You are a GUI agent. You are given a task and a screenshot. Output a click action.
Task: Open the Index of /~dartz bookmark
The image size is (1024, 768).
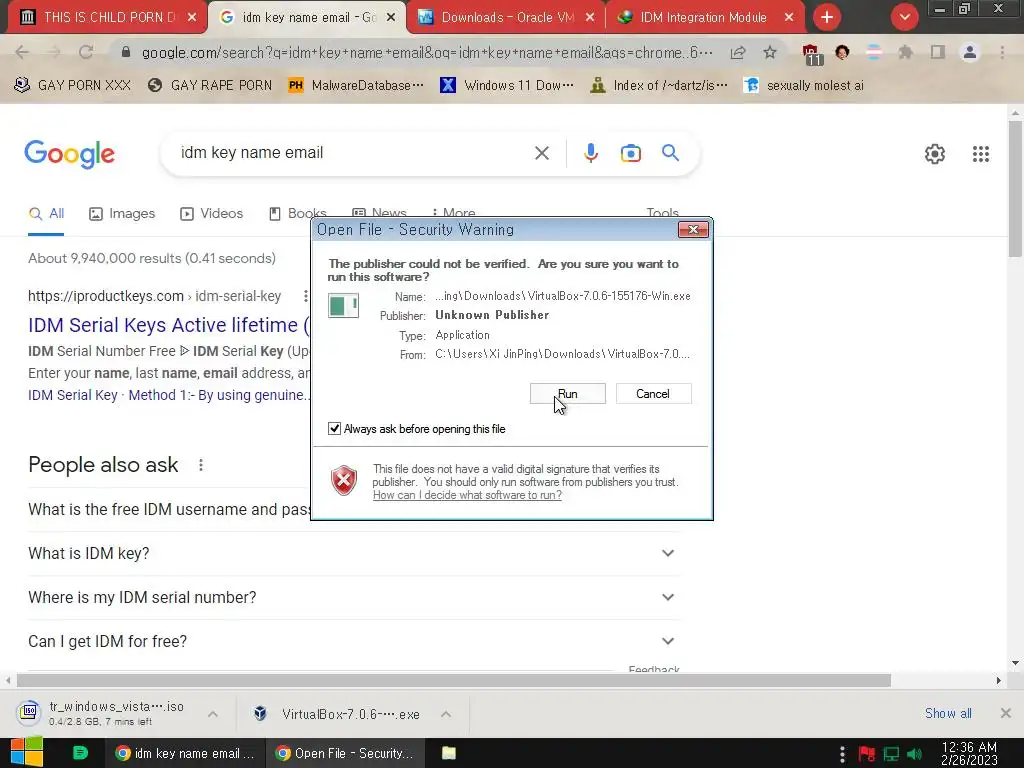(659, 86)
